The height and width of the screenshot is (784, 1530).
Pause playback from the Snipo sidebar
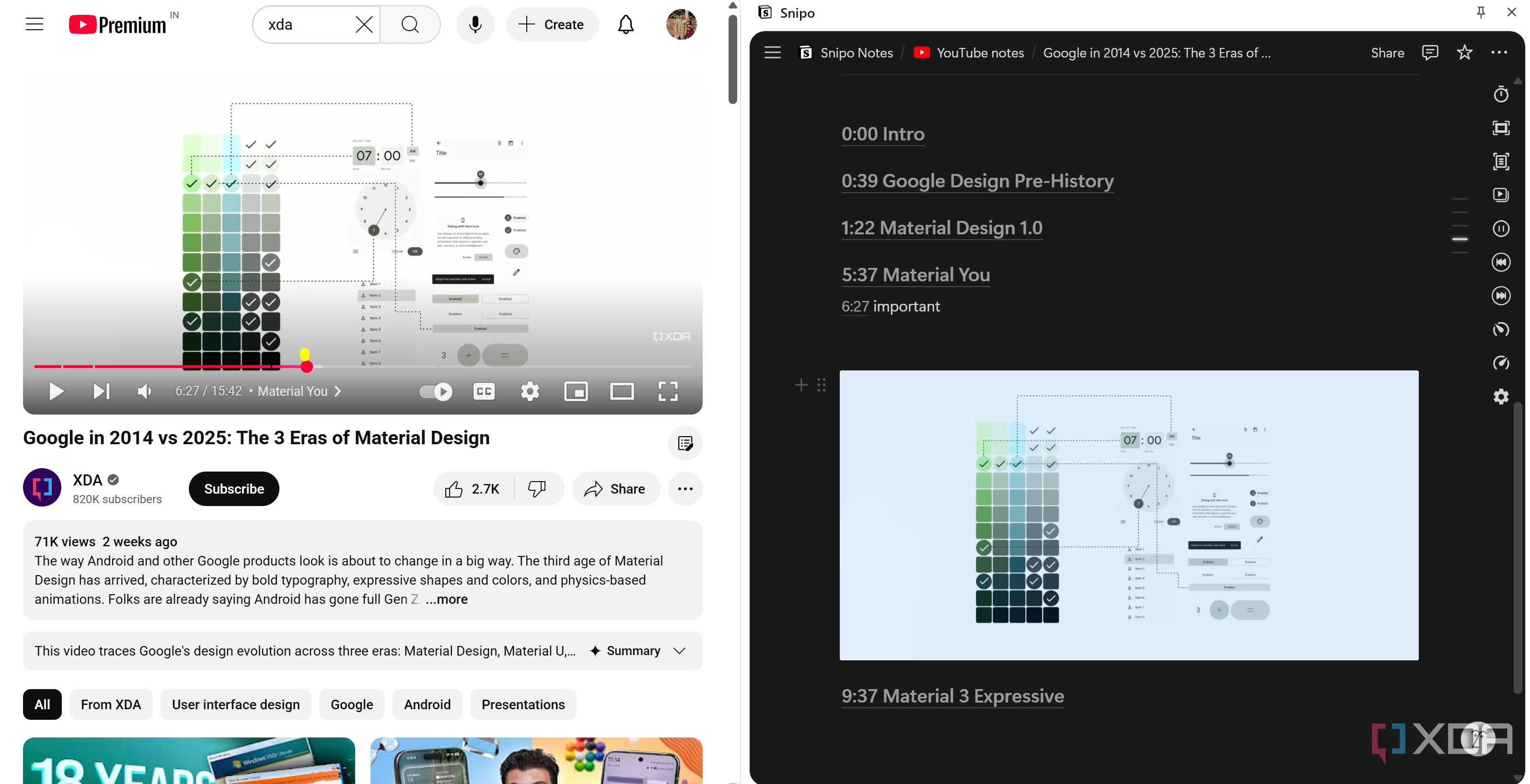coord(1501,229)
